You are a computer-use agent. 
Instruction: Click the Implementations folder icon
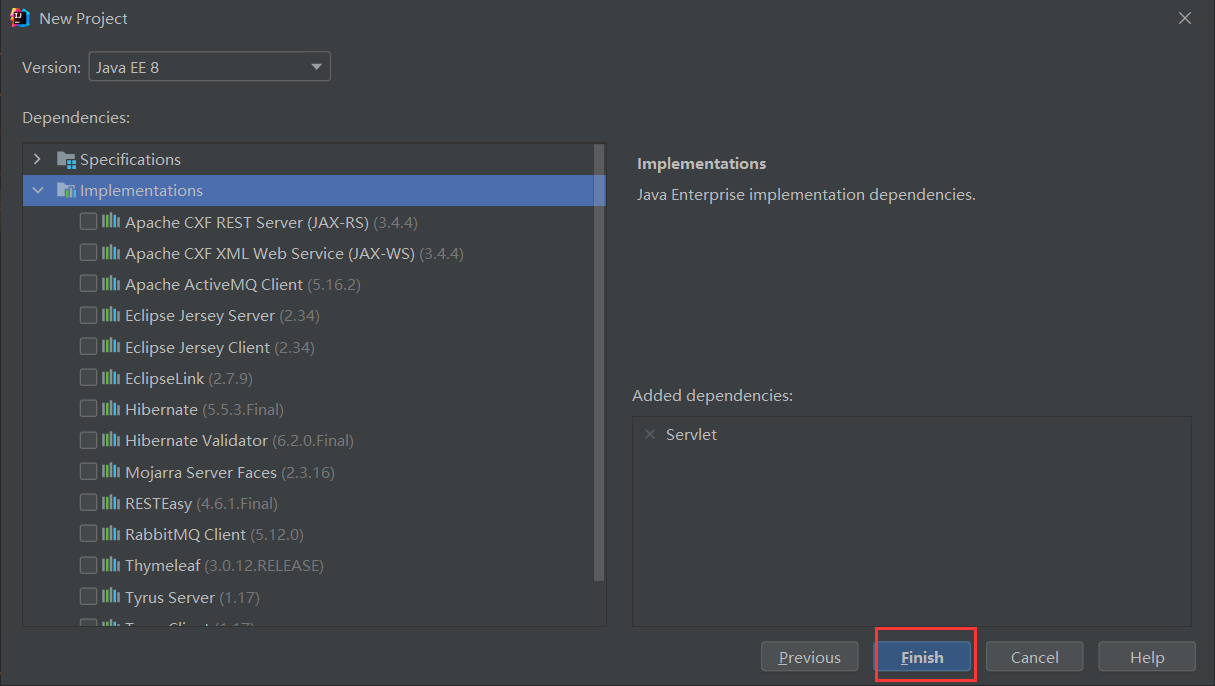coord(66,191)
